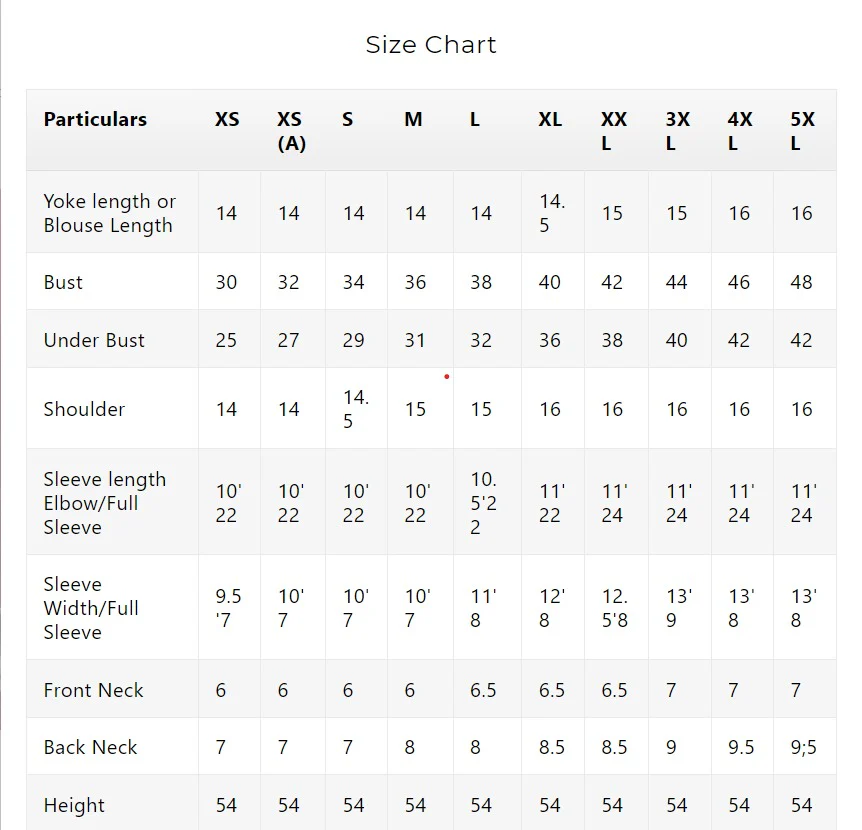
Task: Click the Bust value 48 for 5XL
Action: (801, 282)
